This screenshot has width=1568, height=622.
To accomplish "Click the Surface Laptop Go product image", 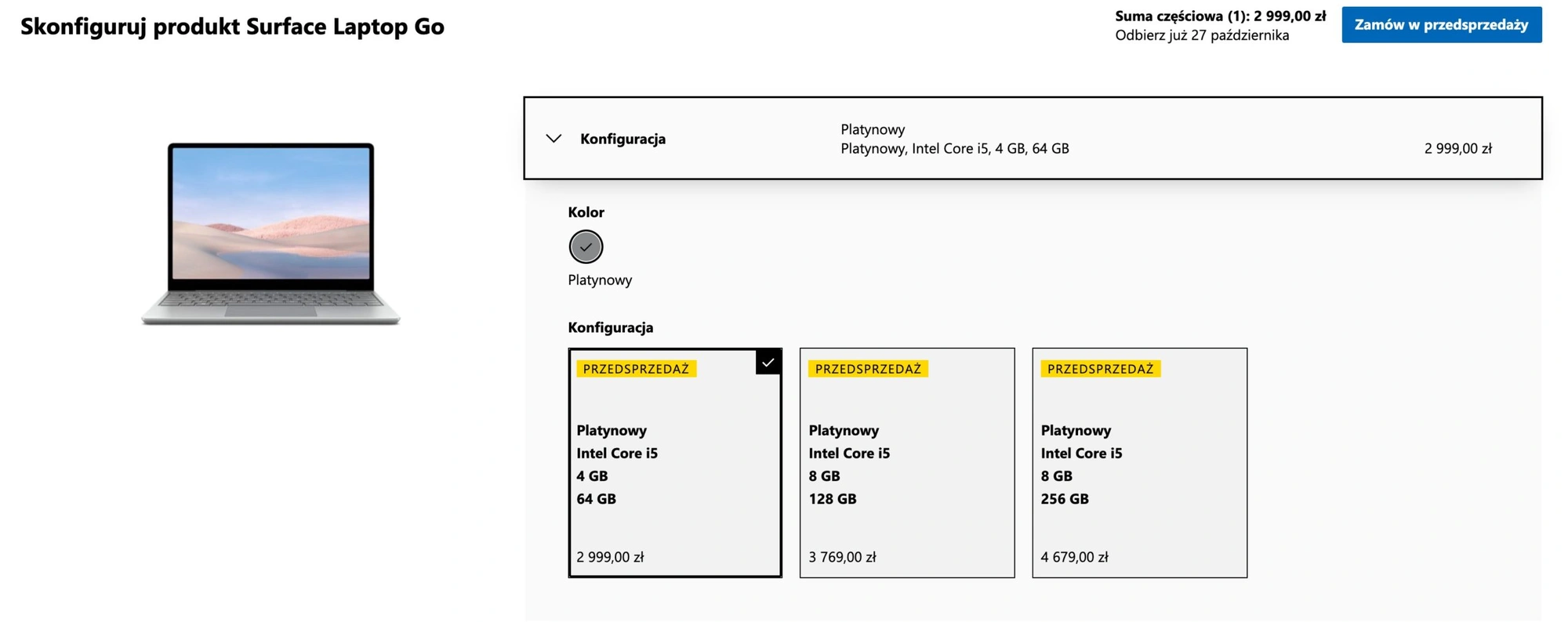I will [x=270, y=233].
